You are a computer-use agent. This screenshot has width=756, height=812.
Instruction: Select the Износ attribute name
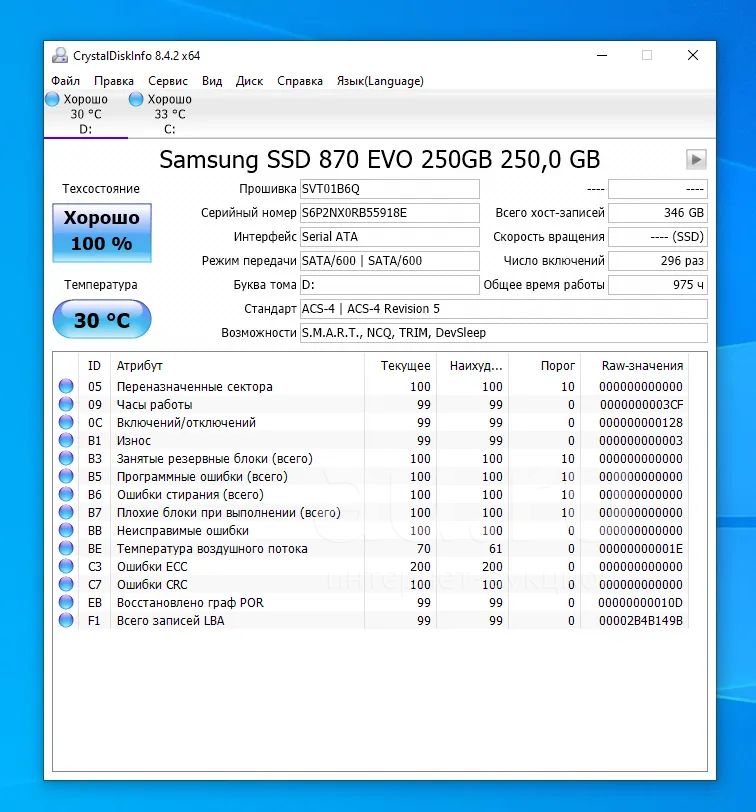pyautogui.click(x=134, y=441)
